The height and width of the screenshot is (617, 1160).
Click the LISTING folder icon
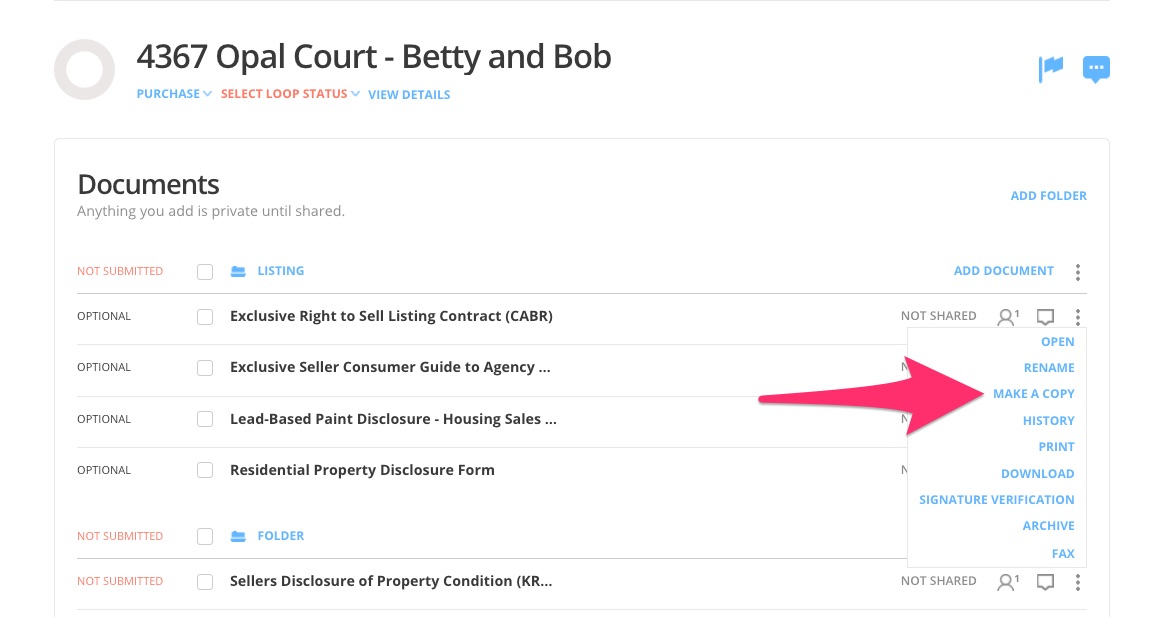pos(238,271)
